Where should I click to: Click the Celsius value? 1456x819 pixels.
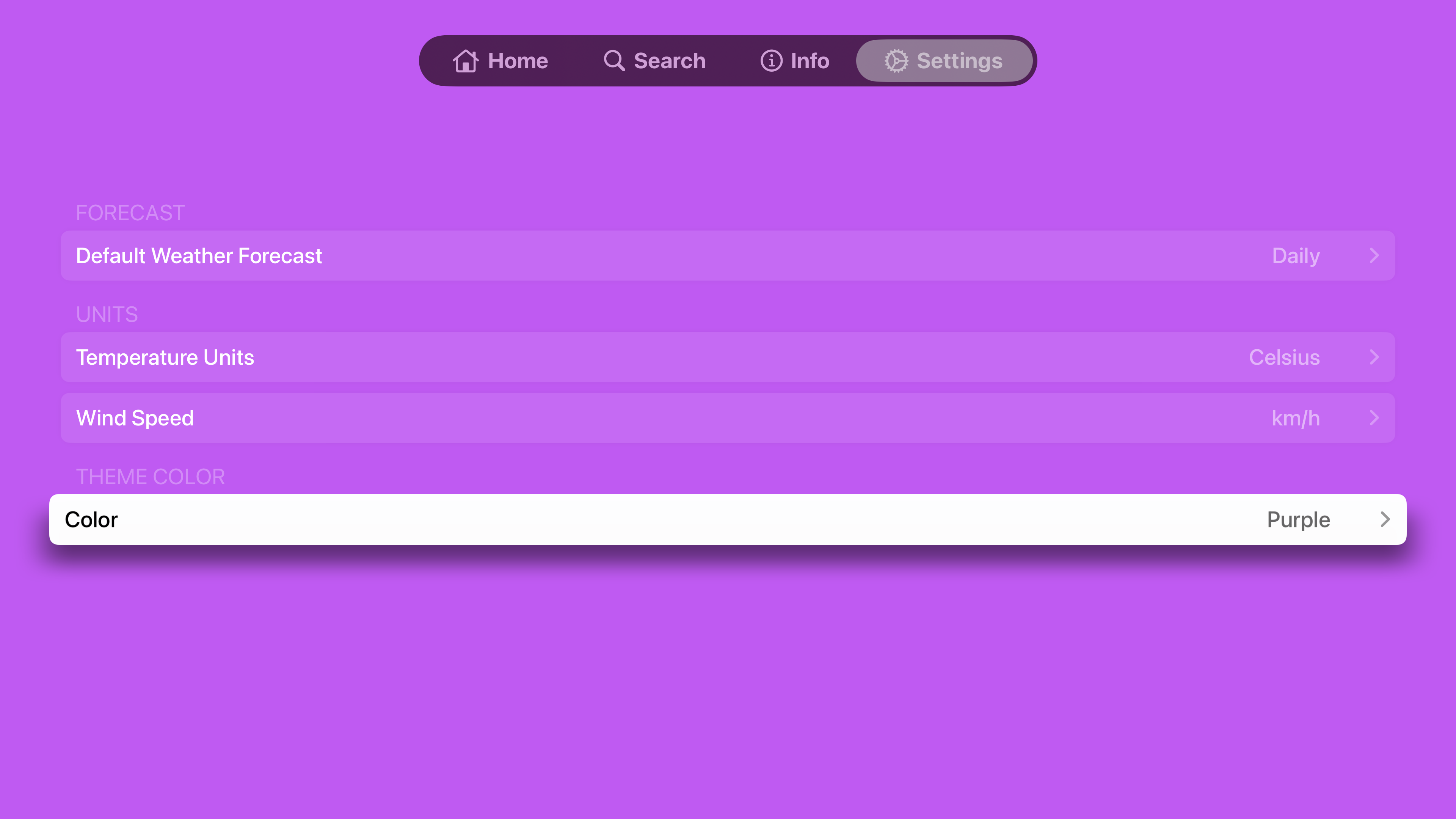1284,357
